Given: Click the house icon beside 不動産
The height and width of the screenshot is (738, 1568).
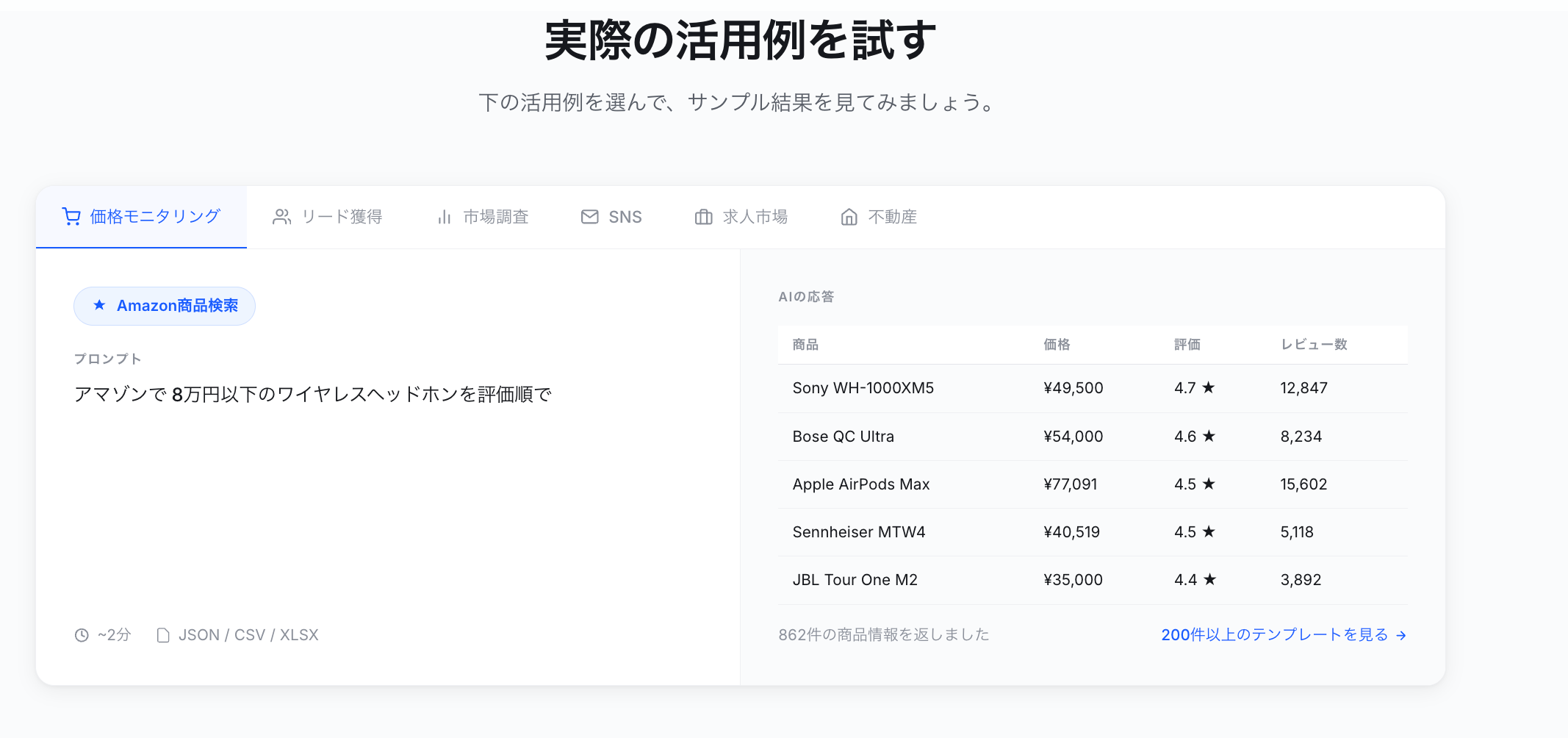Looking at the screenshot, I should [x=849, y=217].
